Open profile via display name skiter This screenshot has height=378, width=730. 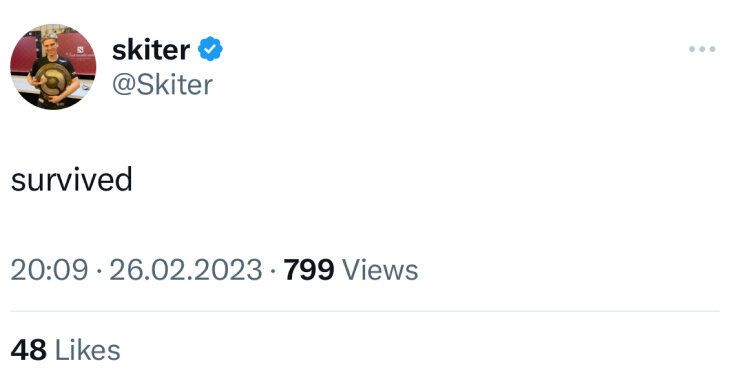151,49
